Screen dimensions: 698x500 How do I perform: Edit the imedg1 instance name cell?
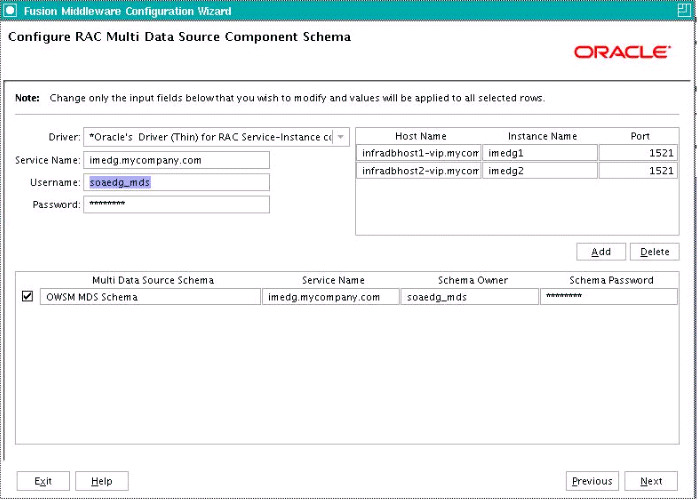click(541, 153)
